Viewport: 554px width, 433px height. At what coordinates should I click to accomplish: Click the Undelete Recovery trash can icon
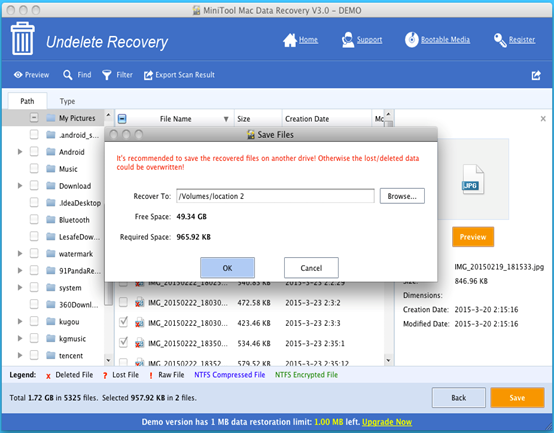pyautogui.click(x=23, y=38)
